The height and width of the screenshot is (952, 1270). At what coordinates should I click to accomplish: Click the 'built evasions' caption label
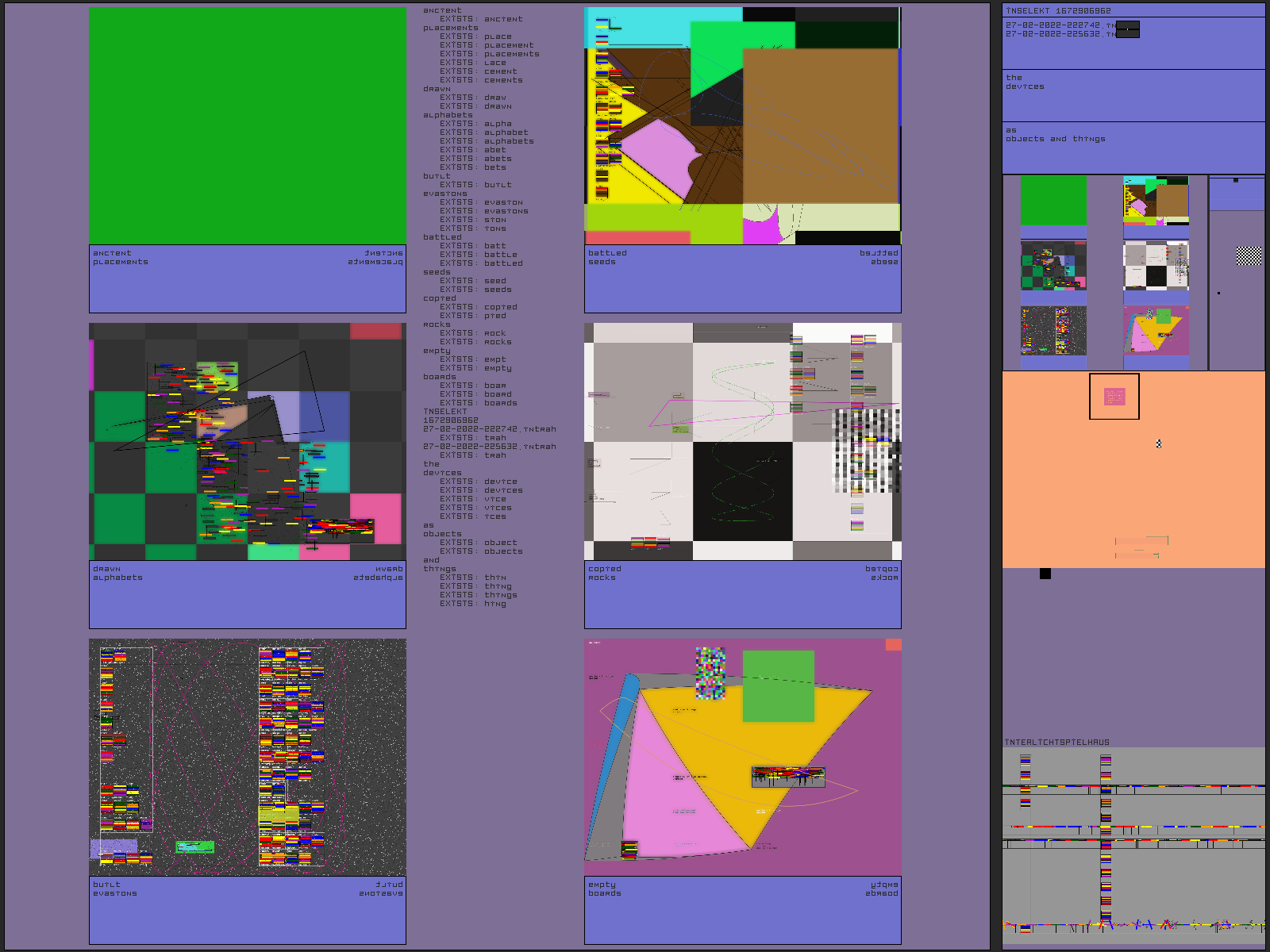pyautogui.click(x=115, y=889)
